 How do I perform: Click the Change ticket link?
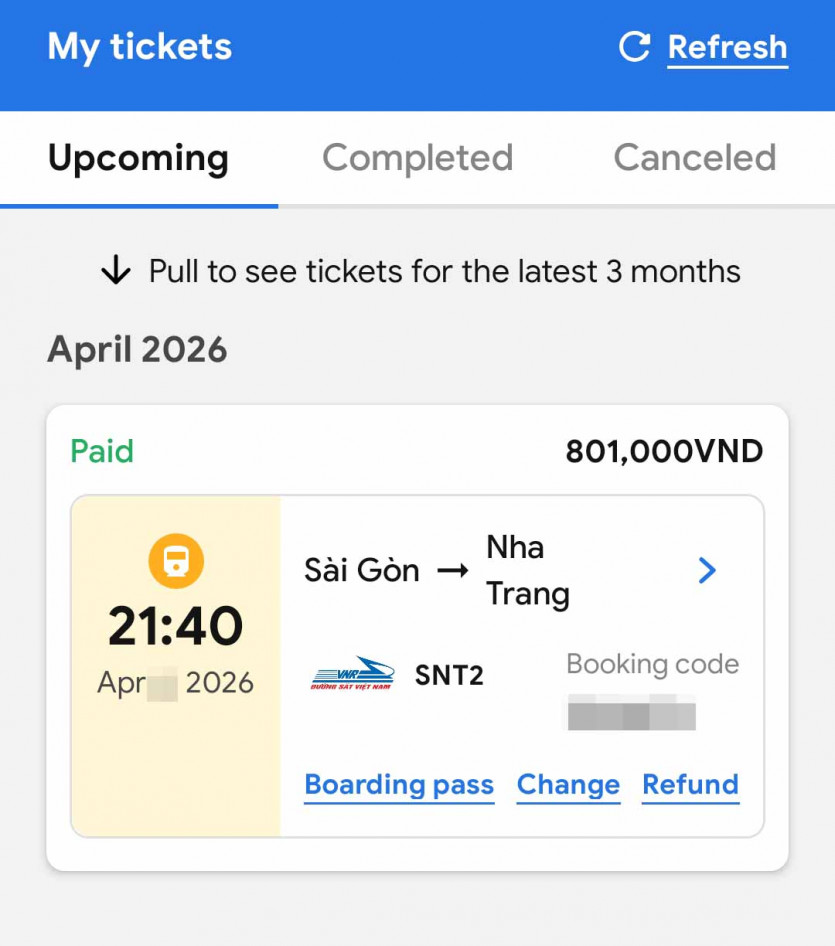(x=568, y=785)
